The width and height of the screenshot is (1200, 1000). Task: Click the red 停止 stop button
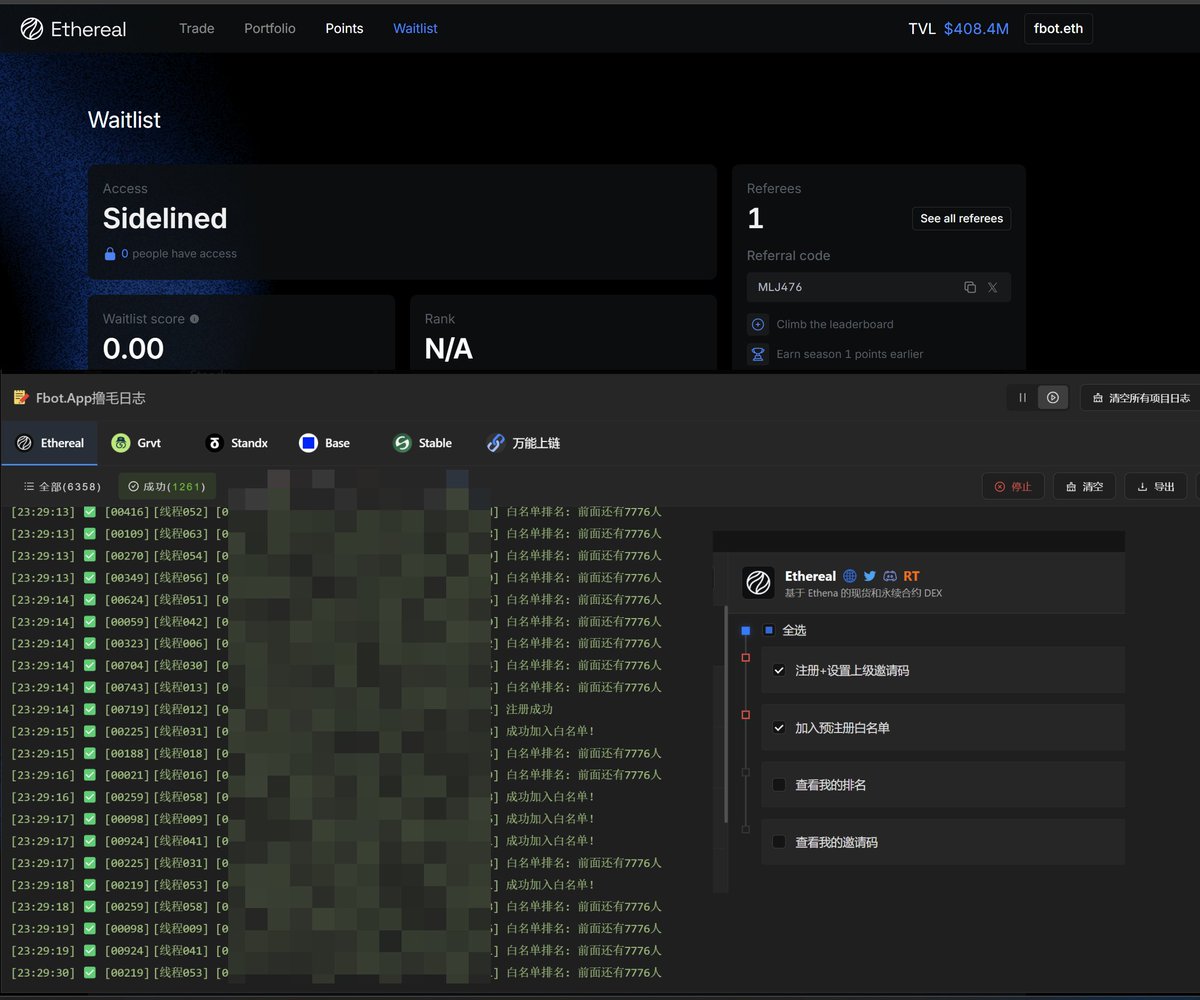tap(1013, 487)
